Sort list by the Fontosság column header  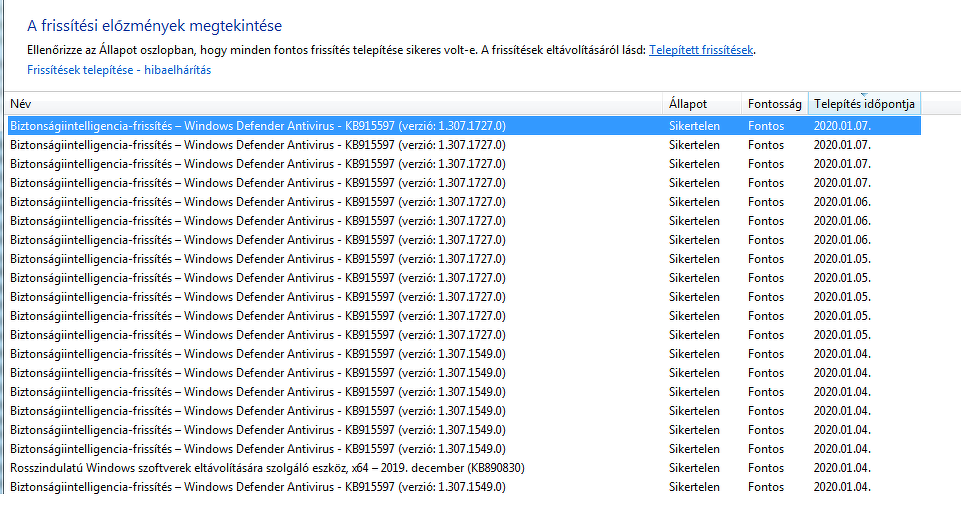[x=775, y=104]
